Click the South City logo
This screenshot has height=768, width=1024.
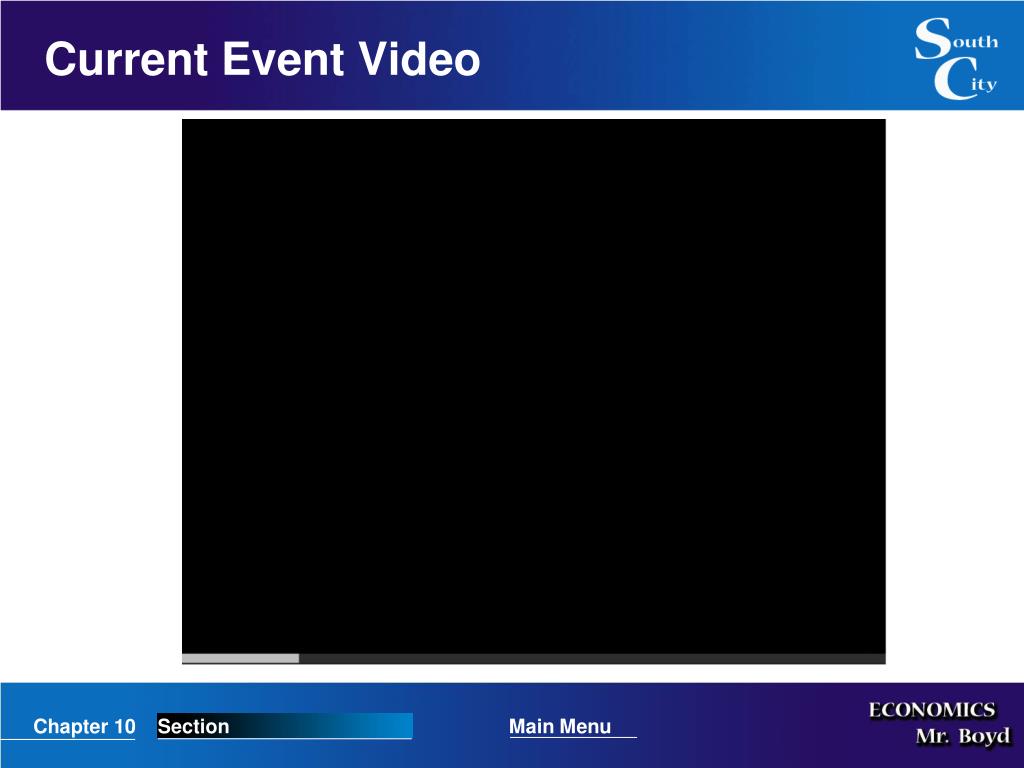(x=957, y=58)
